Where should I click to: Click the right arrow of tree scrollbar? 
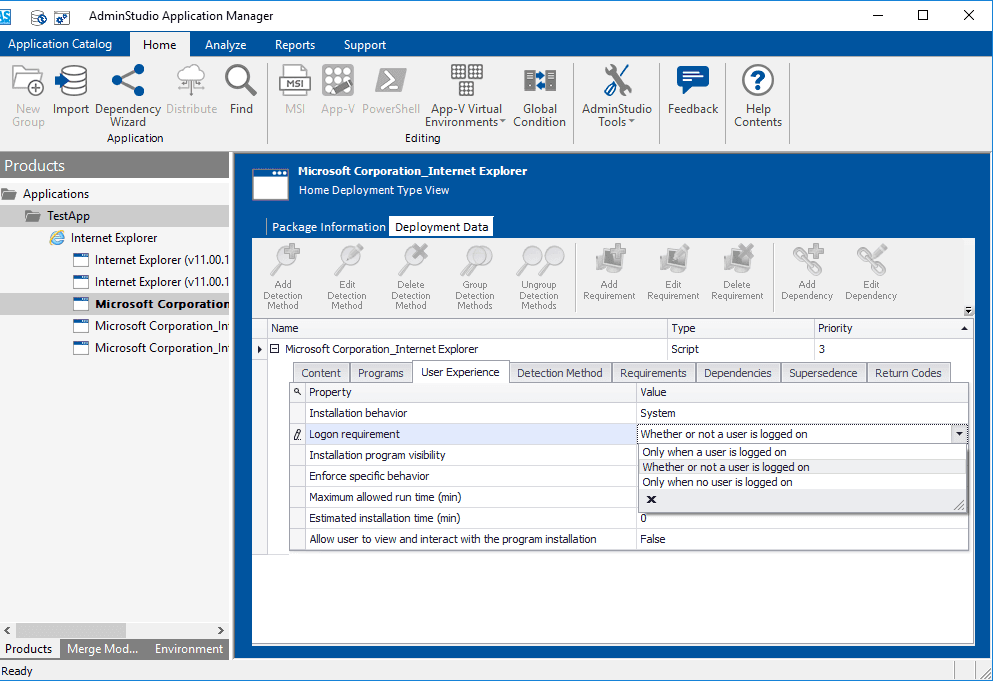(220, 630)
